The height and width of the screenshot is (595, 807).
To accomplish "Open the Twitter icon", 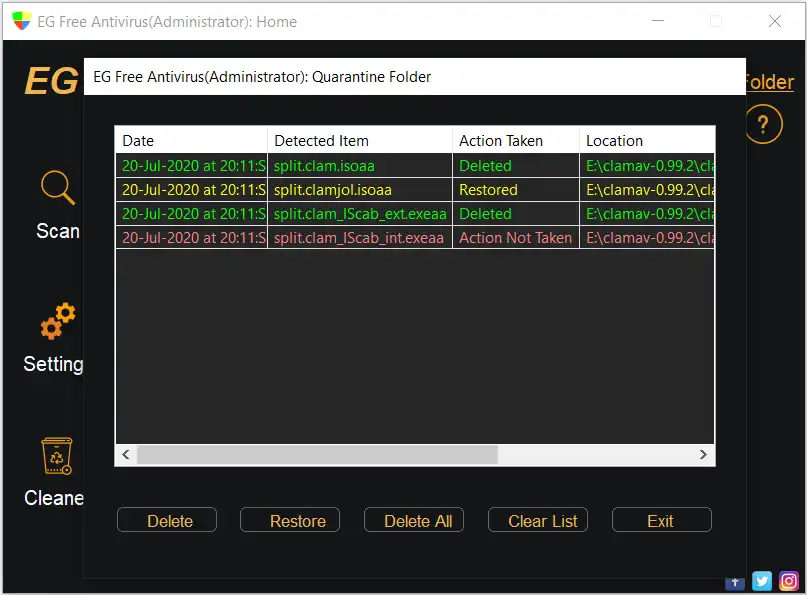I will 762,581.
